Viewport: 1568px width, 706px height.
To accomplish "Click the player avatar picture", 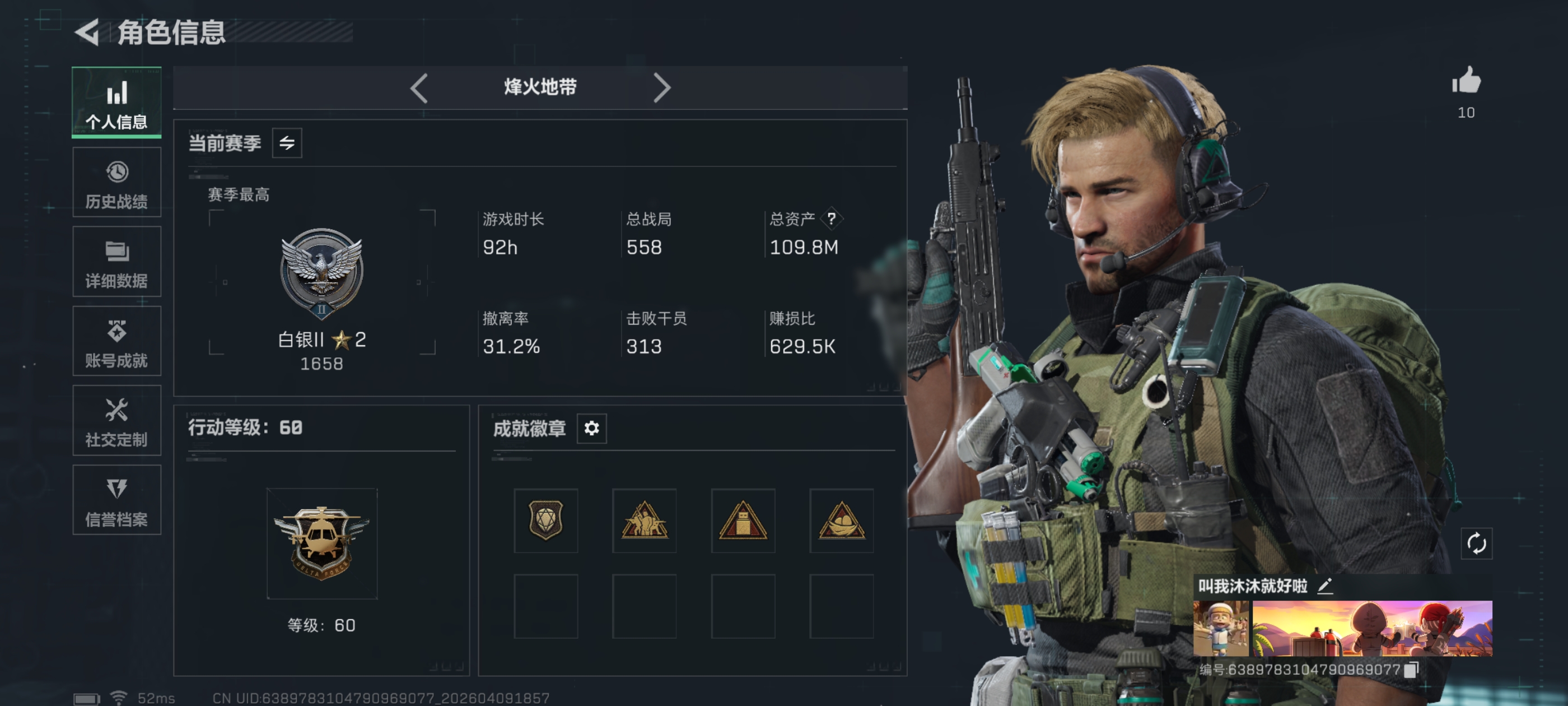I will 1220,629.
